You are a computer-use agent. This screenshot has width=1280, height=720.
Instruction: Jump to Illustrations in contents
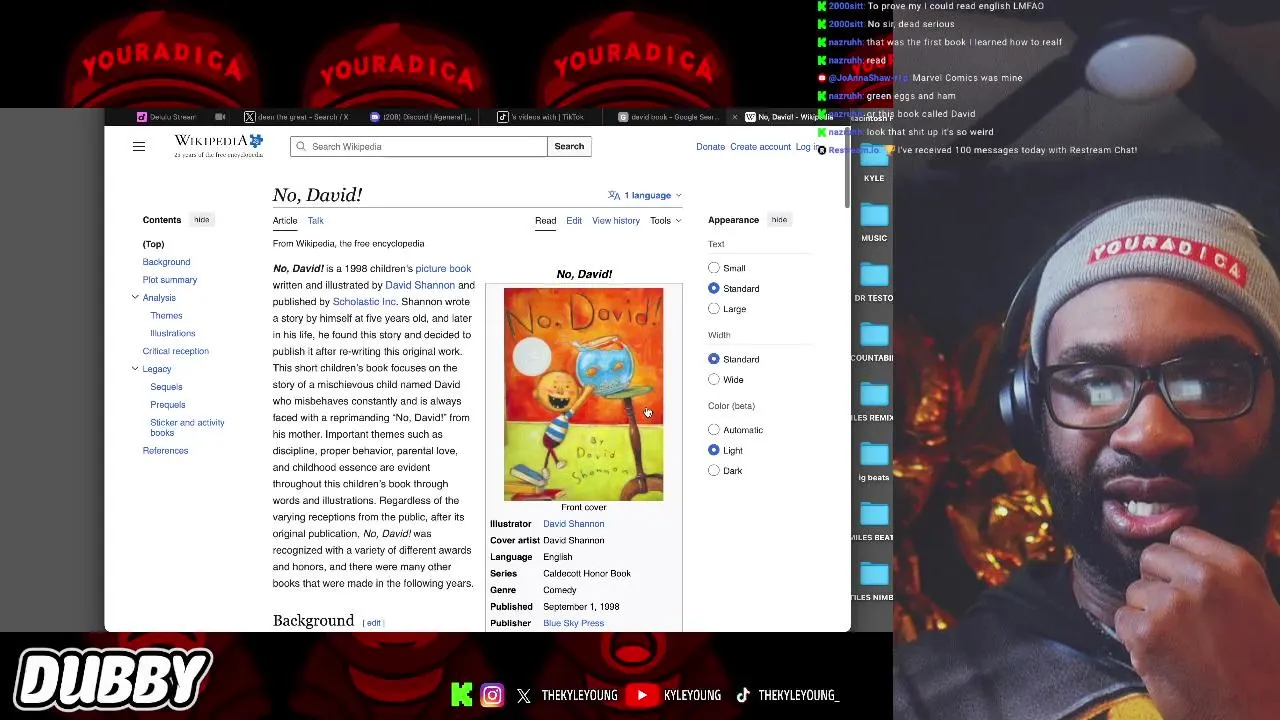click(173, 333)
